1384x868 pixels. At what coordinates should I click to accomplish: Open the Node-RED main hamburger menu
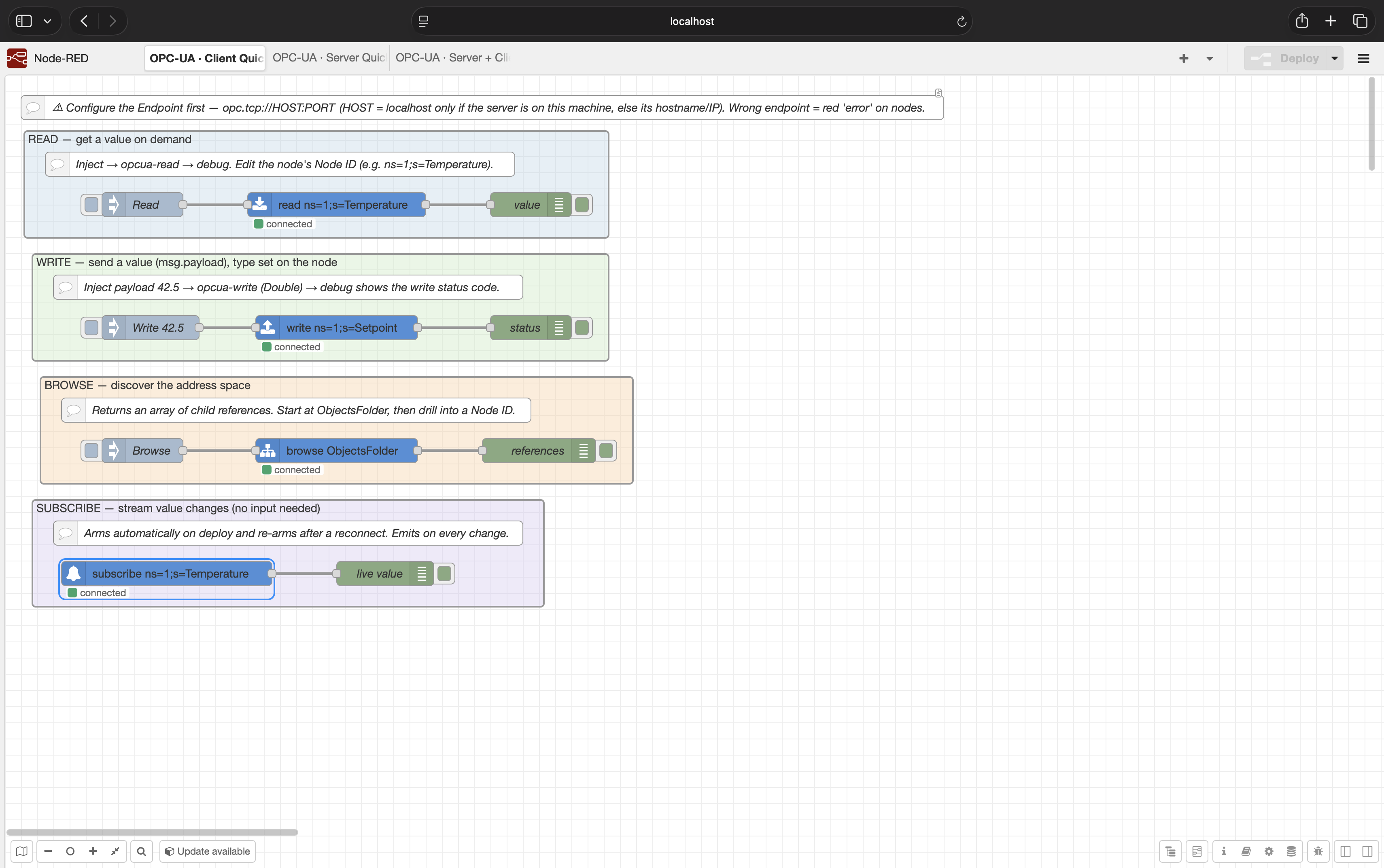(1363, 58)
